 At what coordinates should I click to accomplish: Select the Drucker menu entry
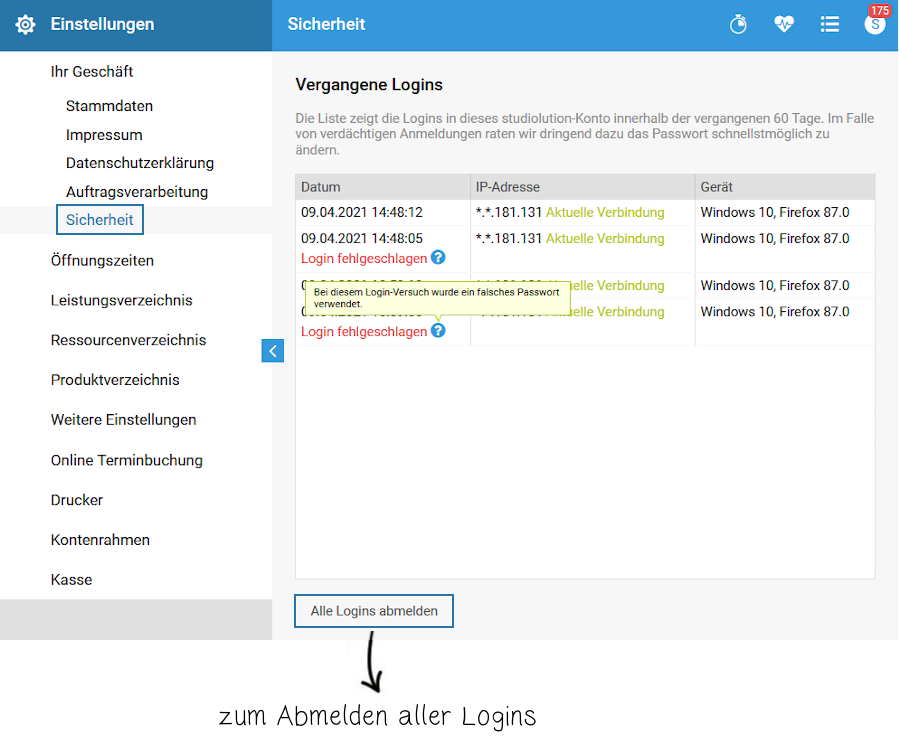click(x=76, y=500)
